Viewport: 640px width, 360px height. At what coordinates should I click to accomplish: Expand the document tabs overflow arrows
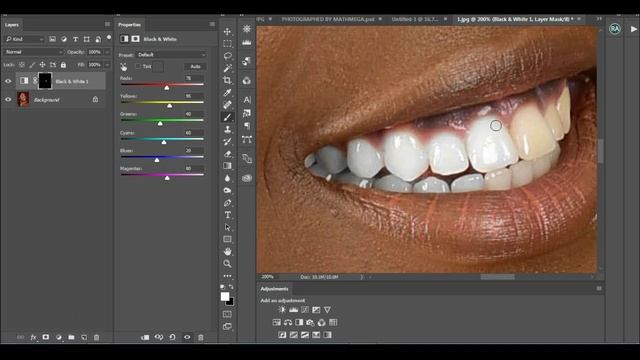(599, 19)
